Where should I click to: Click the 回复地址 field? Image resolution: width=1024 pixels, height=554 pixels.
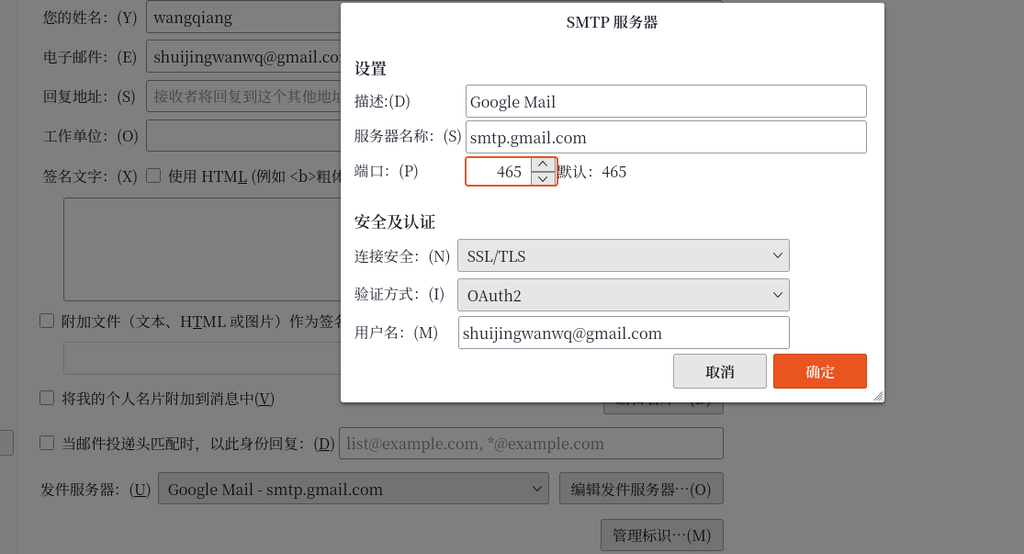coord(244,97)
